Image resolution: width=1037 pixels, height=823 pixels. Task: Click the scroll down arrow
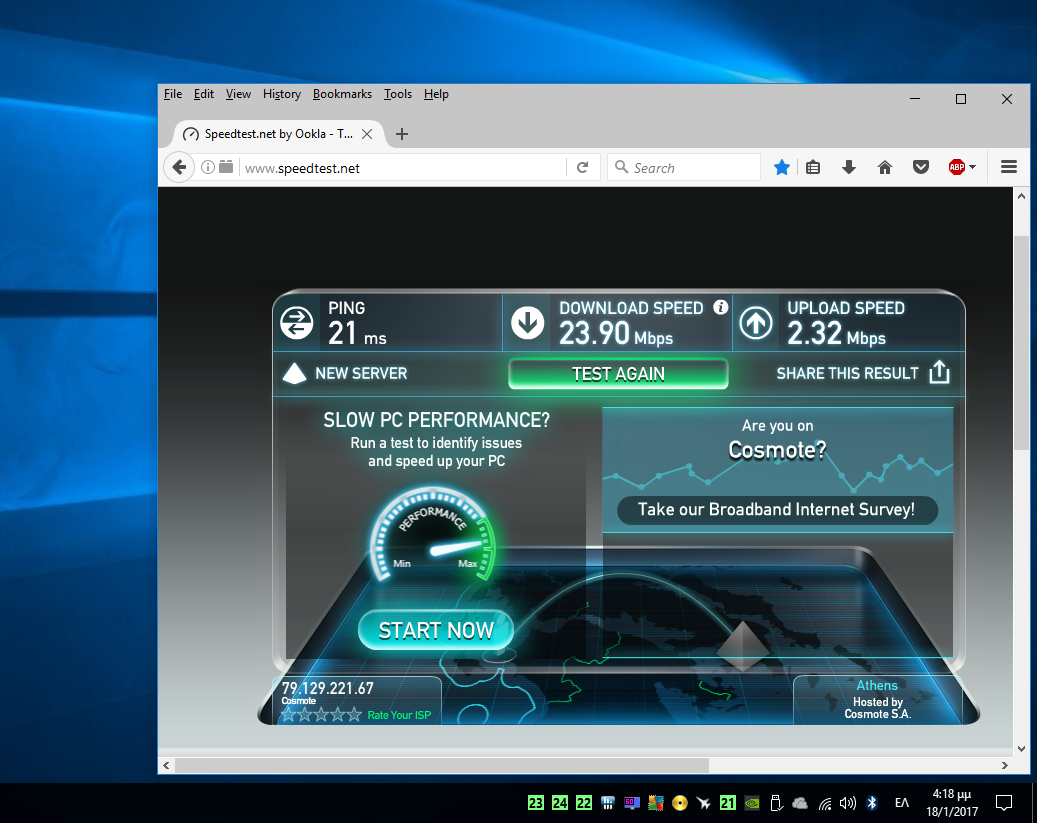click(1021, 748)
